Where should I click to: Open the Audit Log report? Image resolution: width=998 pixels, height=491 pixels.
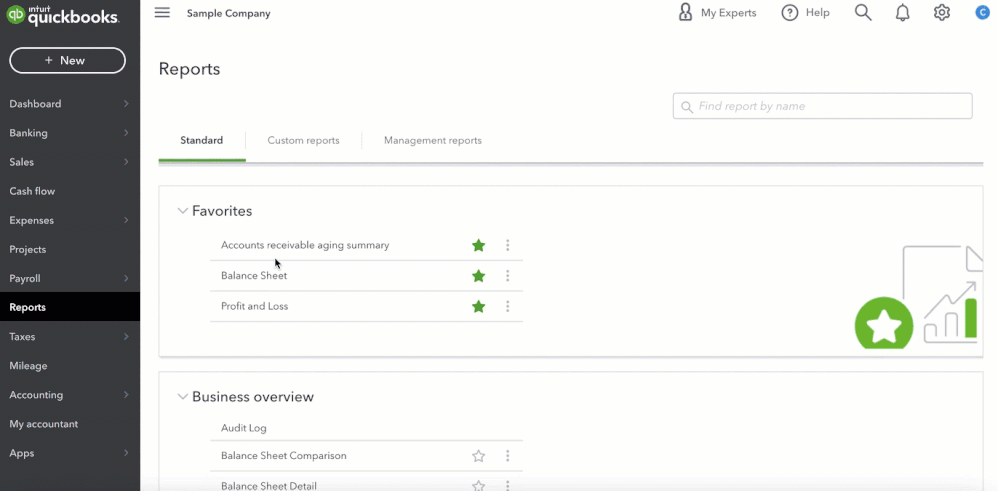click(x=244, y=428)
